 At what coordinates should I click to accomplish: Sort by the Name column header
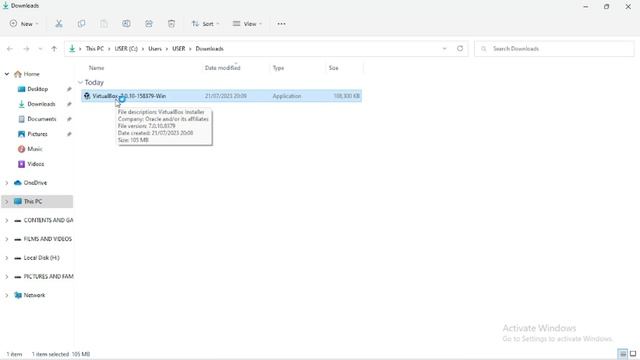click(96, 68)
